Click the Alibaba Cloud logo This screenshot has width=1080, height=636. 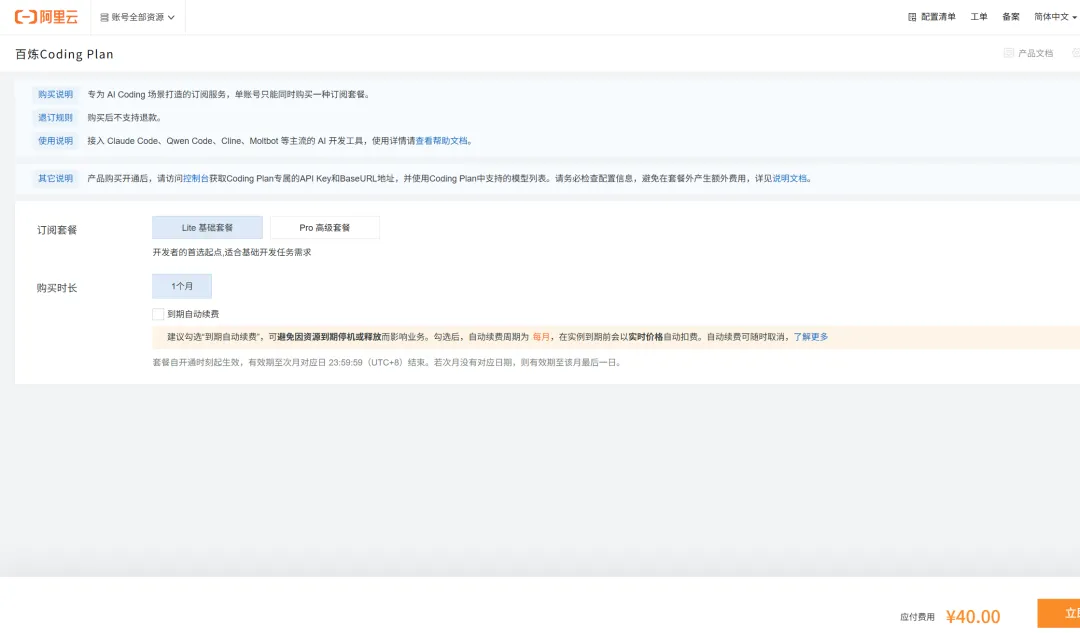click(46, 17)
